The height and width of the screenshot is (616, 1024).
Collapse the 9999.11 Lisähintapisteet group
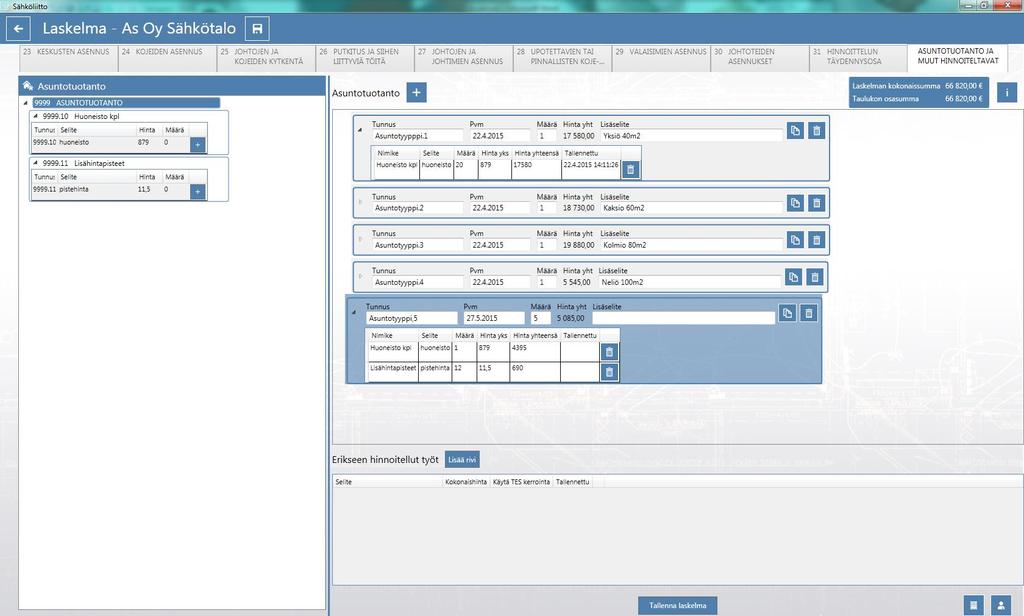pos(36,163)
